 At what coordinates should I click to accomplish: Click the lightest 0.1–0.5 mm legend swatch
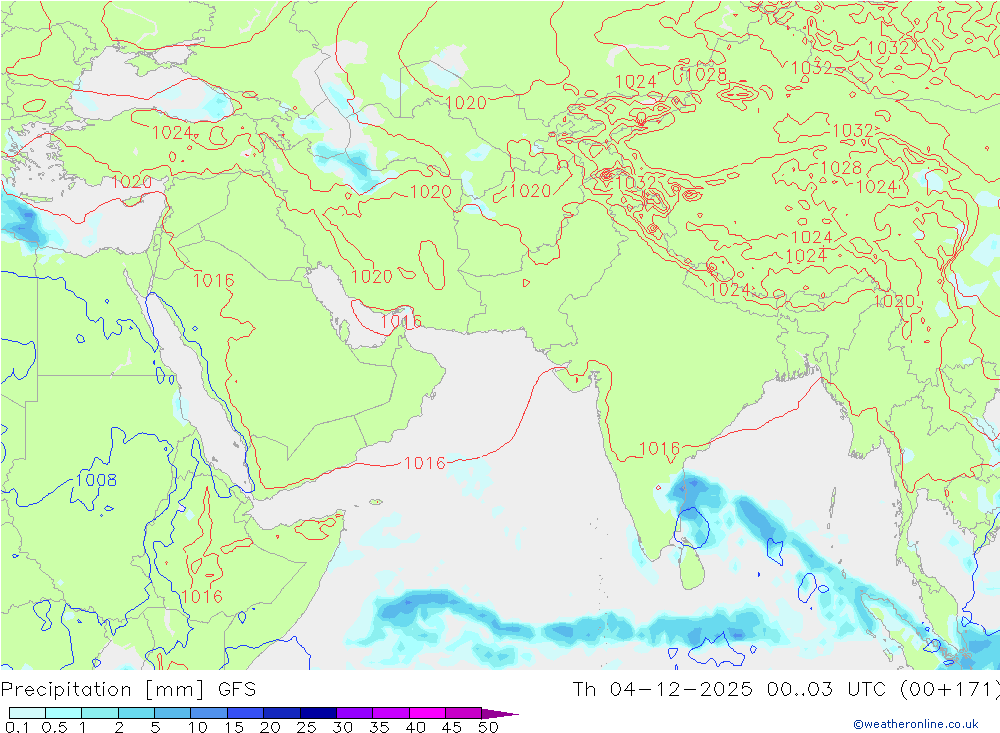point(27,713)
